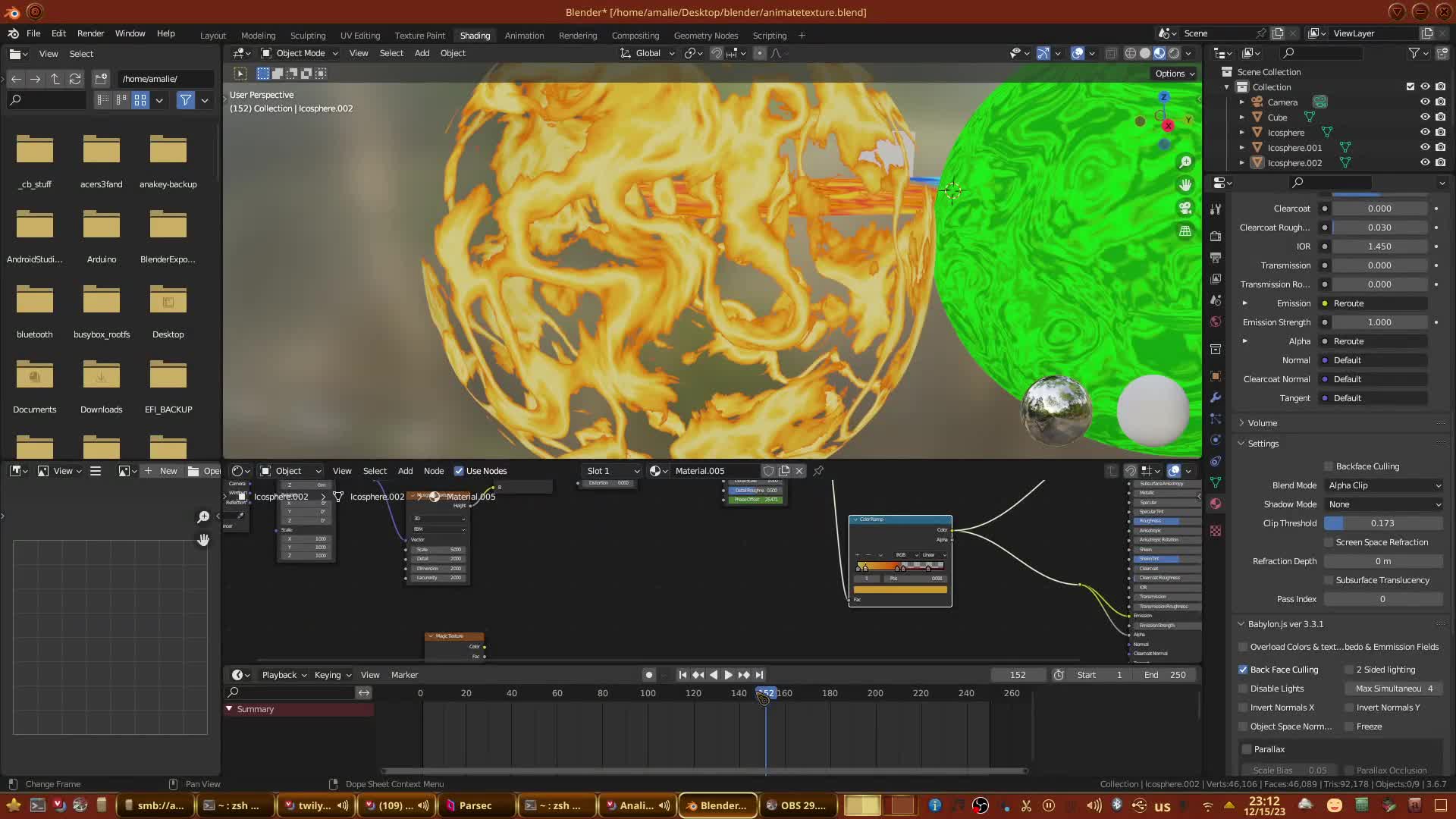Viewport: 1456px width, 819px height.
Task: Click the file browser filter funnel icon
Action: [x=185, y=100]
